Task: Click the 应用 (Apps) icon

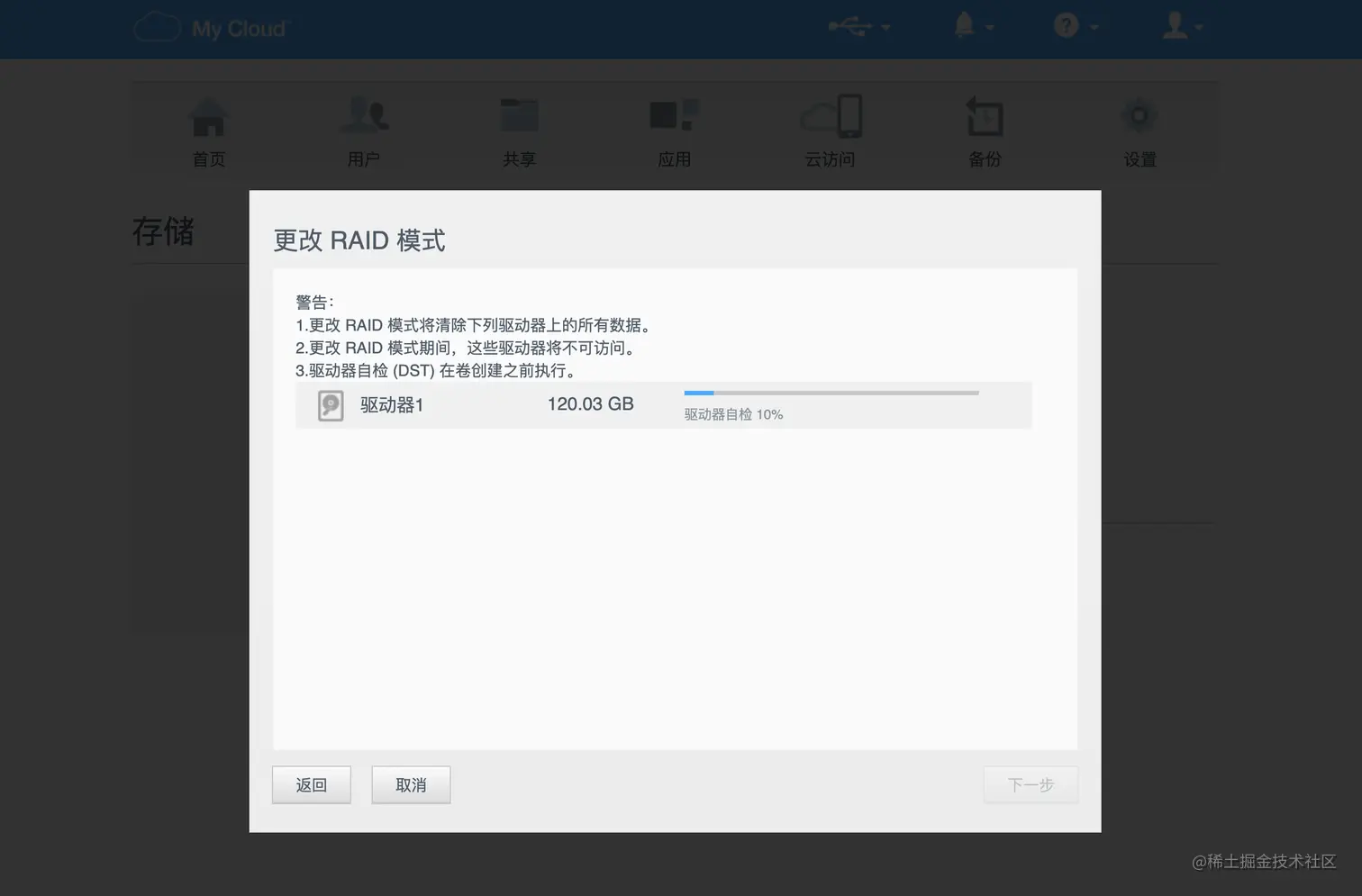Action: (674, 130)
